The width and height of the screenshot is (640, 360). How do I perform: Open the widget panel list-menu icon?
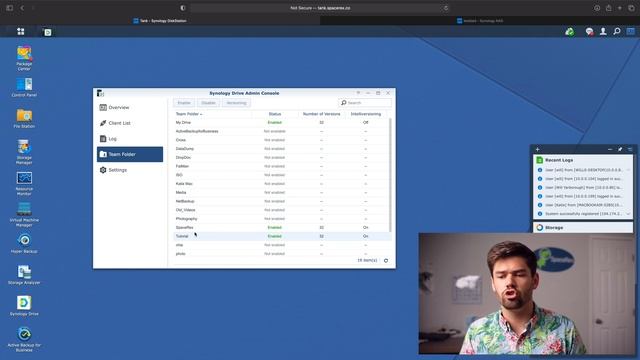click(630, 149)
